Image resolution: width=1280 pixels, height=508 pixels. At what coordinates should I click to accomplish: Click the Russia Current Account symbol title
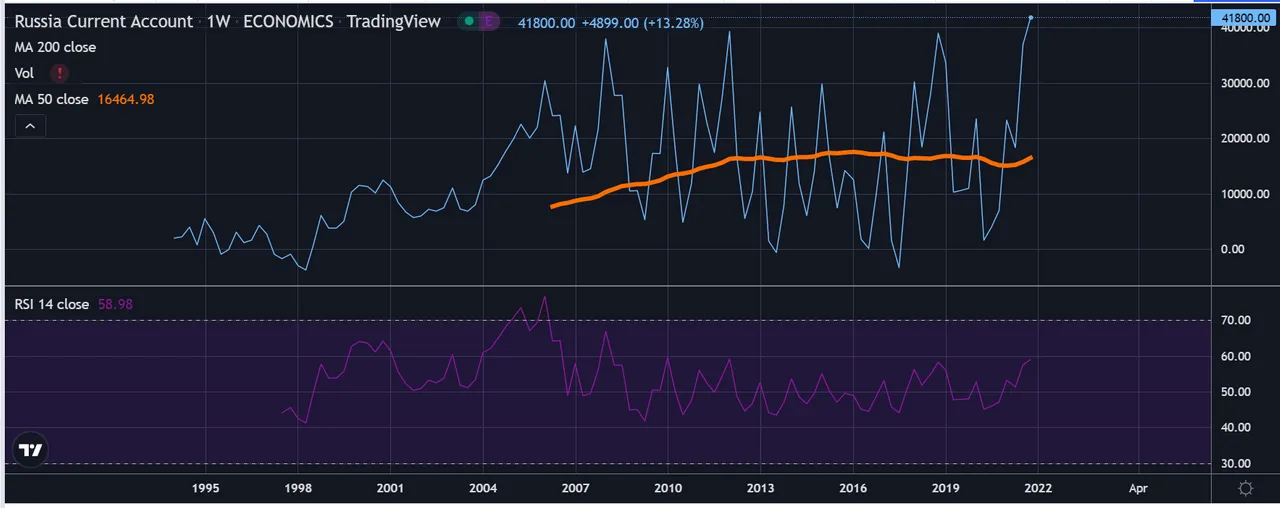104,21
